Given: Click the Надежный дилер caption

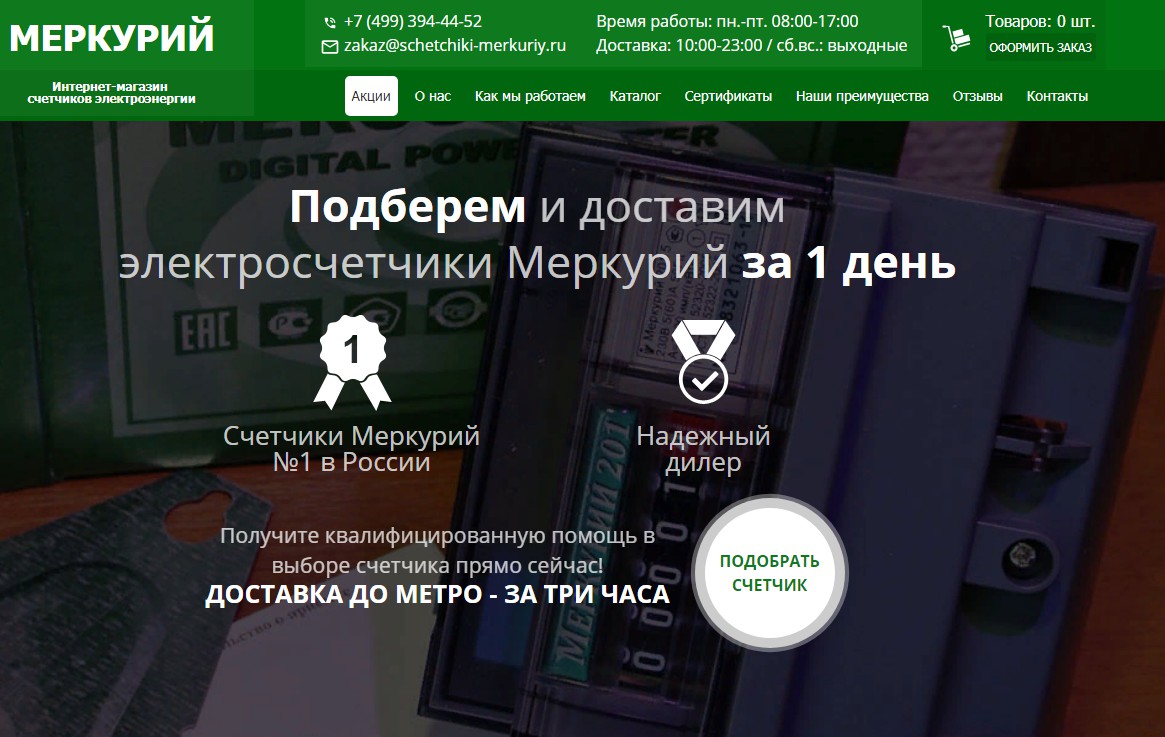Looking at the screenshot, I should [703, 449].
